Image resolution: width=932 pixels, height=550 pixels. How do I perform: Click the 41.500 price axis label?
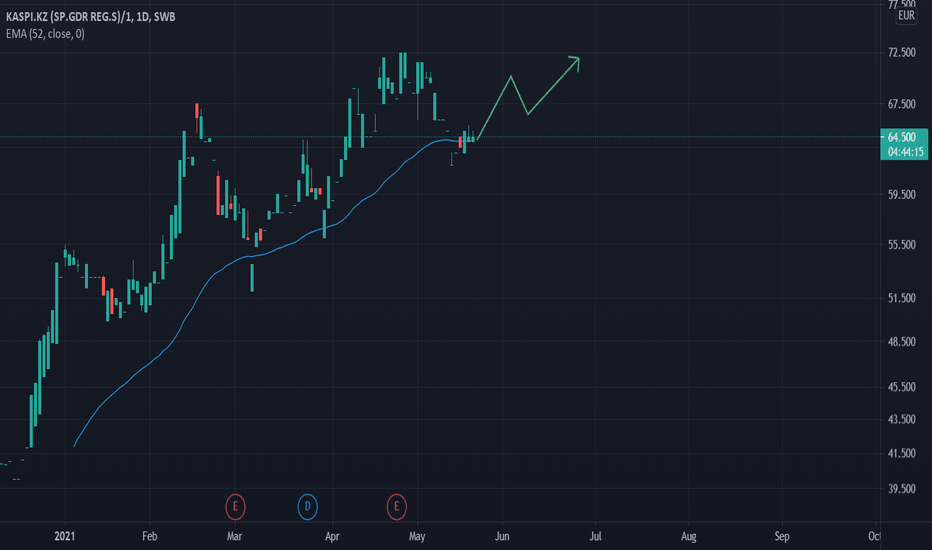pyautogui.click(x=902, y=453)
